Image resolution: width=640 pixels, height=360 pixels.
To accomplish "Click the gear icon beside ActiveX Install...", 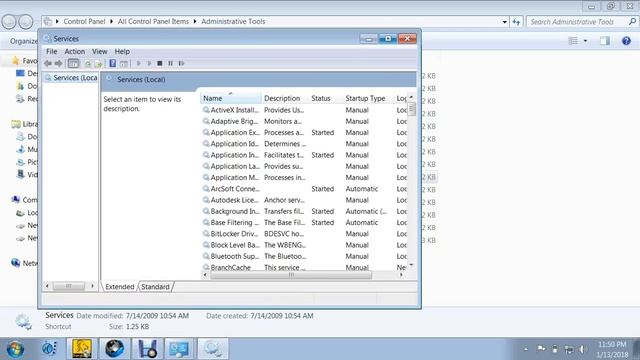I will (x=206, y=110).
